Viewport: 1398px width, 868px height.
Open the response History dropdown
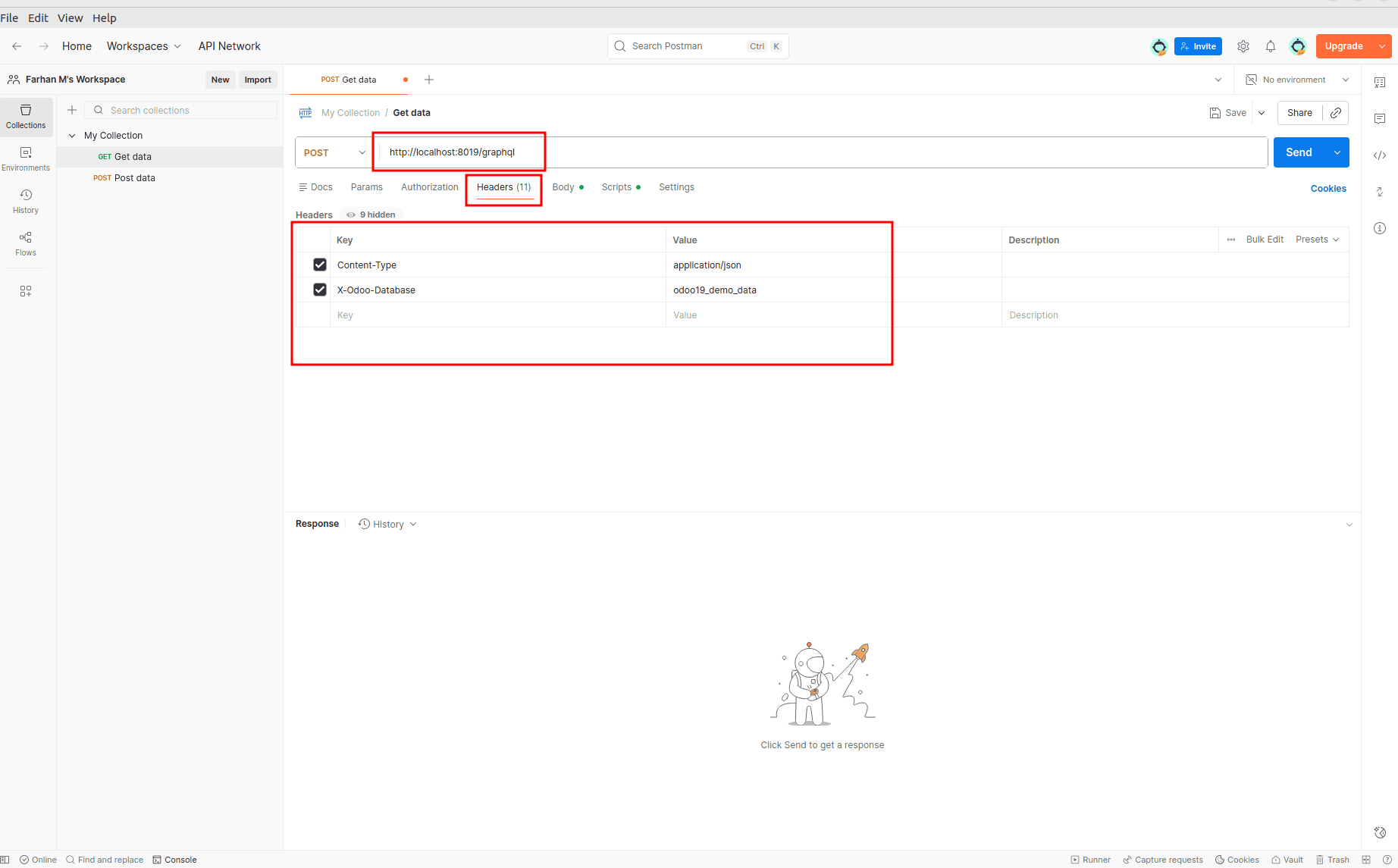pos(387,525)
